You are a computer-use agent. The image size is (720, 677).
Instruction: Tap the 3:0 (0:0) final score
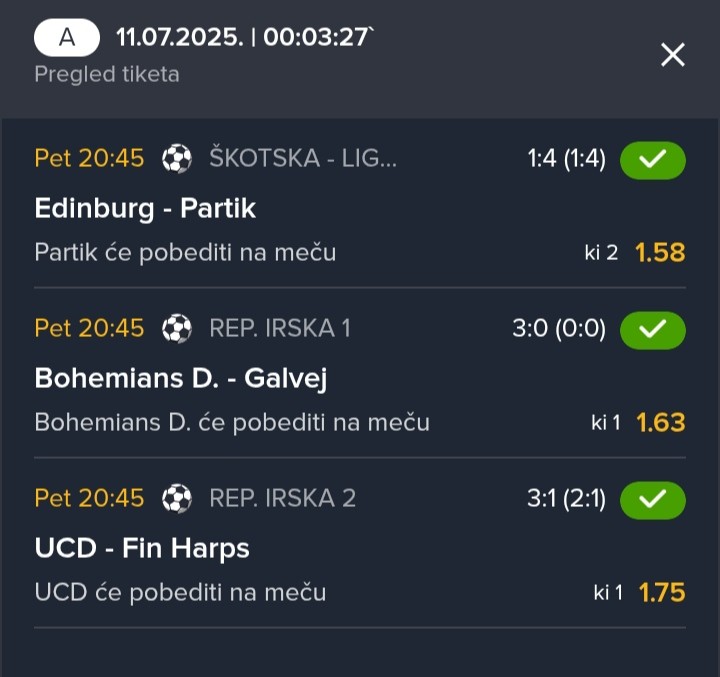coord(559,329)
